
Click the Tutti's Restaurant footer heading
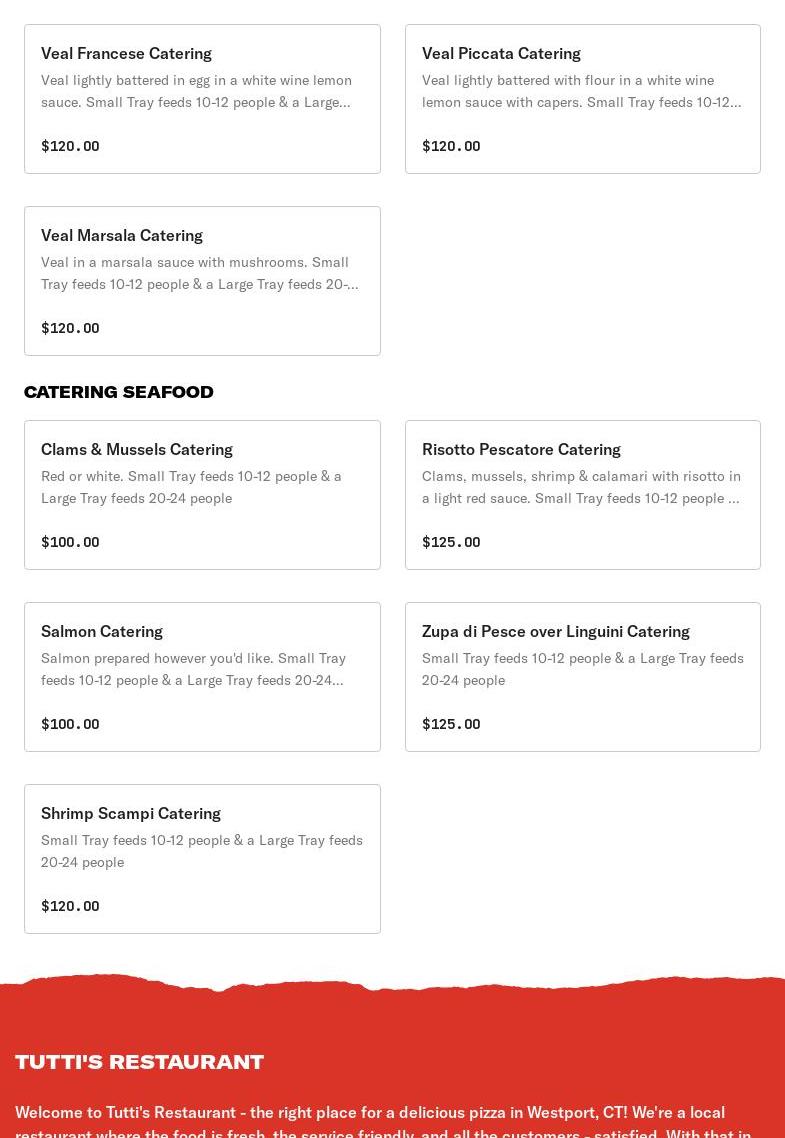pos(140,1062)
